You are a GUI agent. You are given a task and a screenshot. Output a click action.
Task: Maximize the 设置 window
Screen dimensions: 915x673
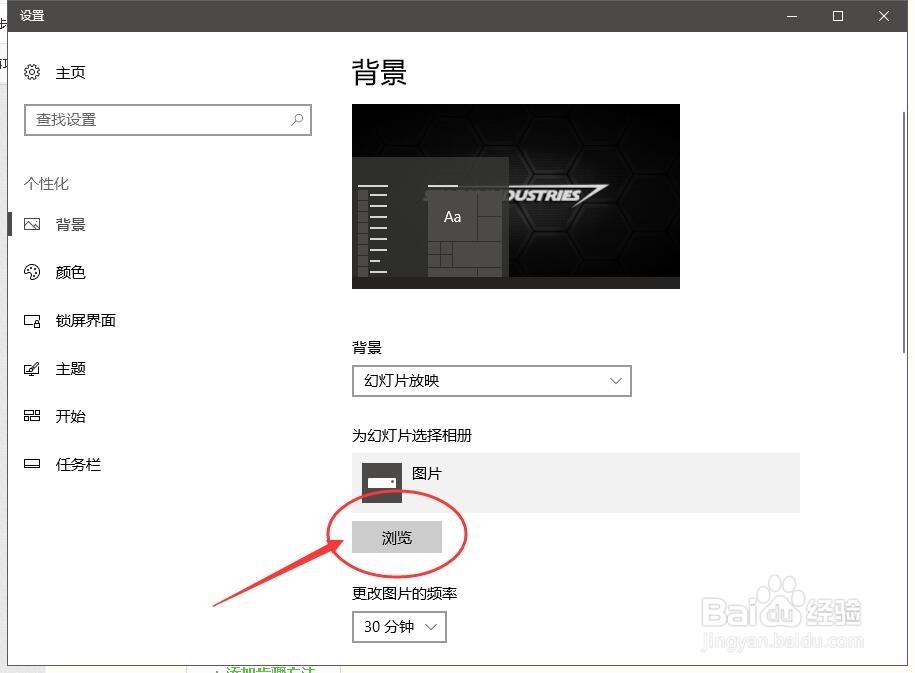(x=838, y=16)
